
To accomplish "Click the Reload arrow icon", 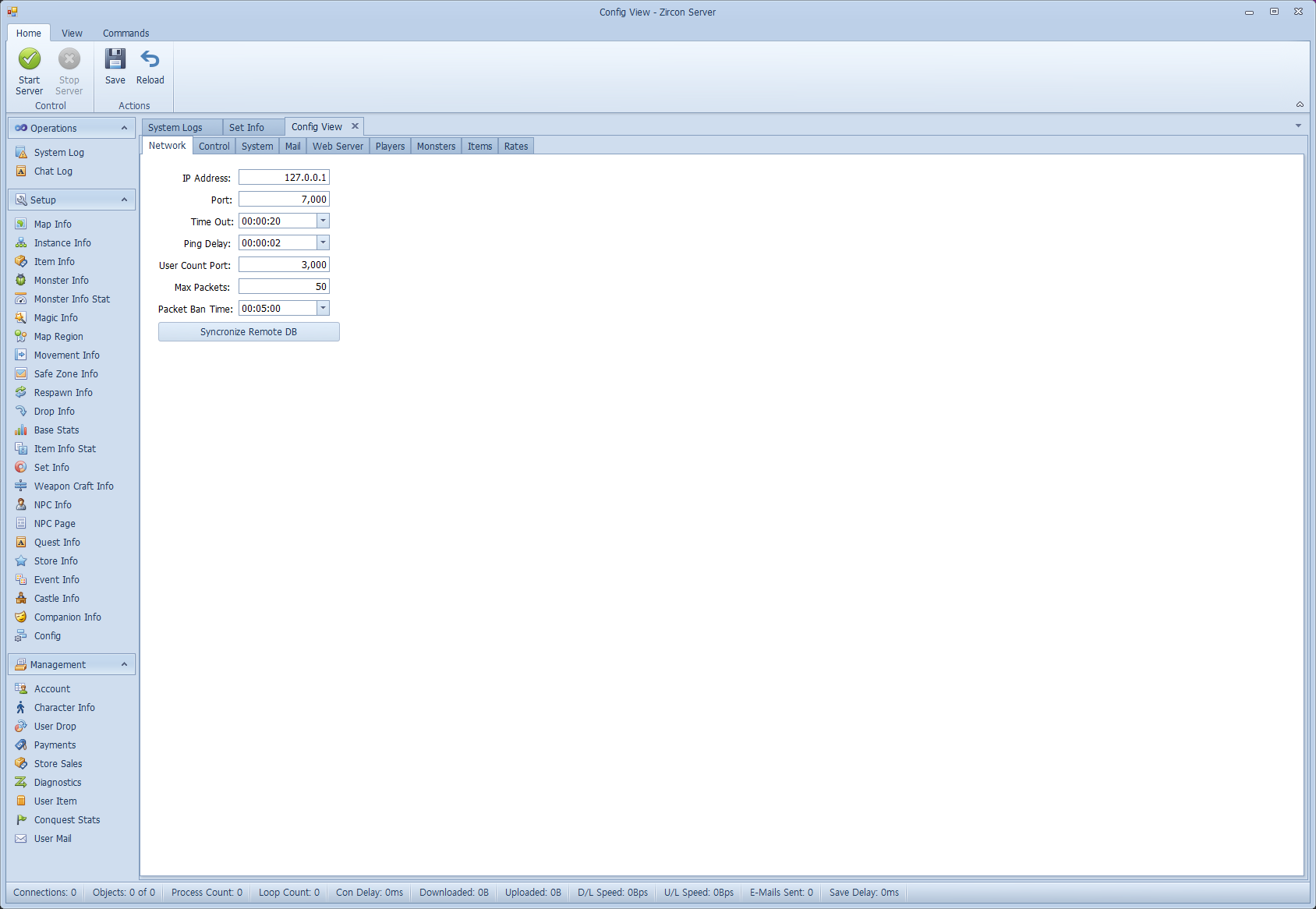I will [150, 59].
